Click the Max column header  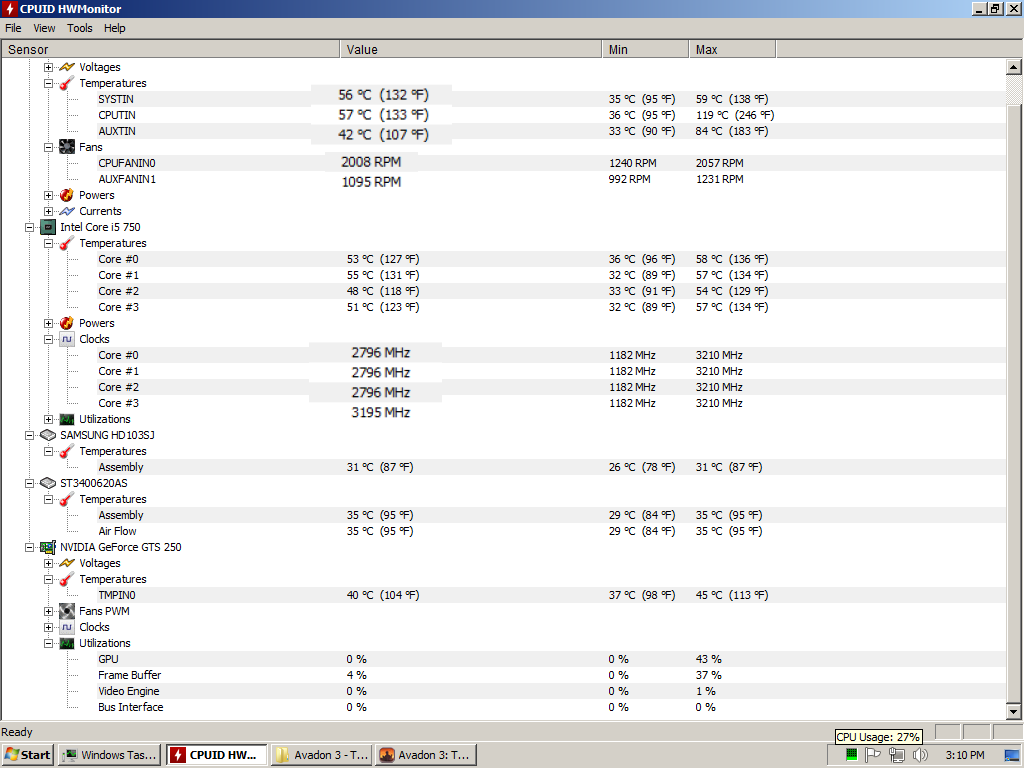(732, 50)
